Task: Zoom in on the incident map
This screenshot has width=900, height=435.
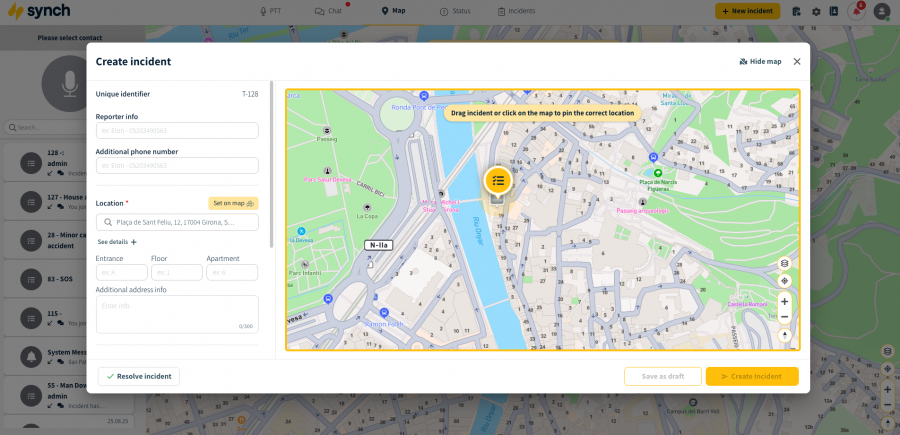Action: 784,301
